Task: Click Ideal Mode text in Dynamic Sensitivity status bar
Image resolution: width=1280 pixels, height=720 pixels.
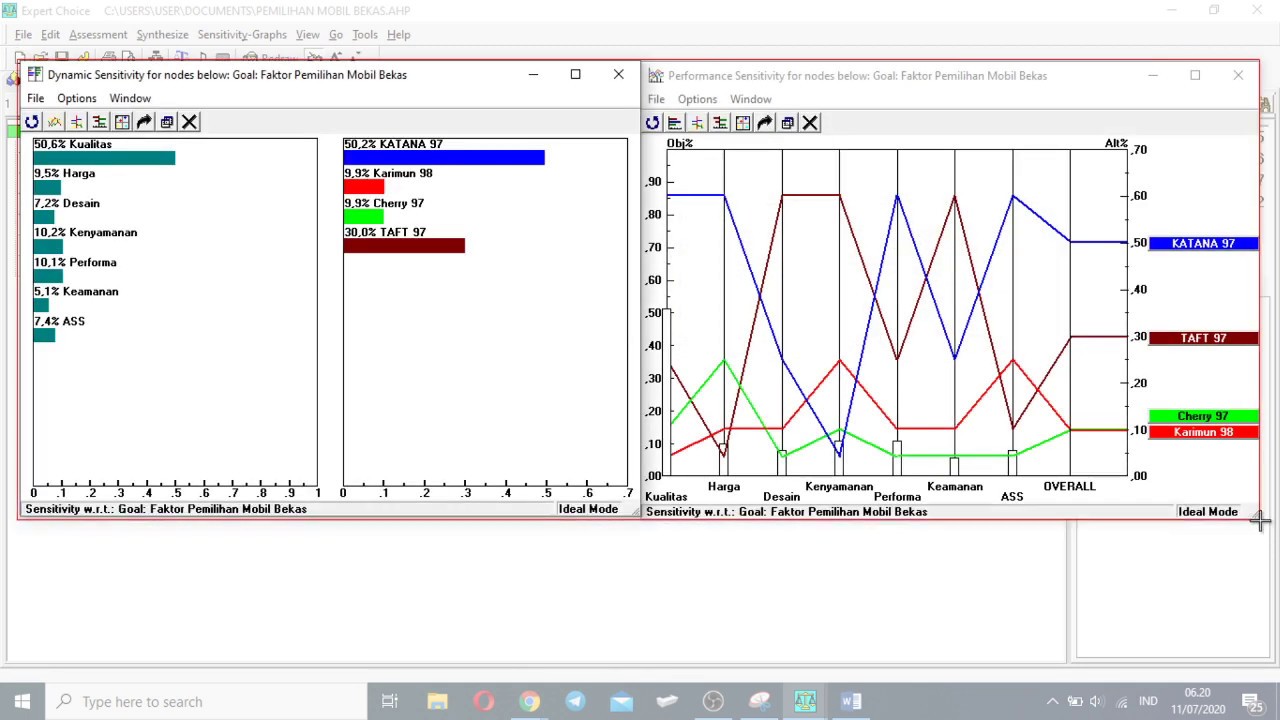Action: pos(588,509)
